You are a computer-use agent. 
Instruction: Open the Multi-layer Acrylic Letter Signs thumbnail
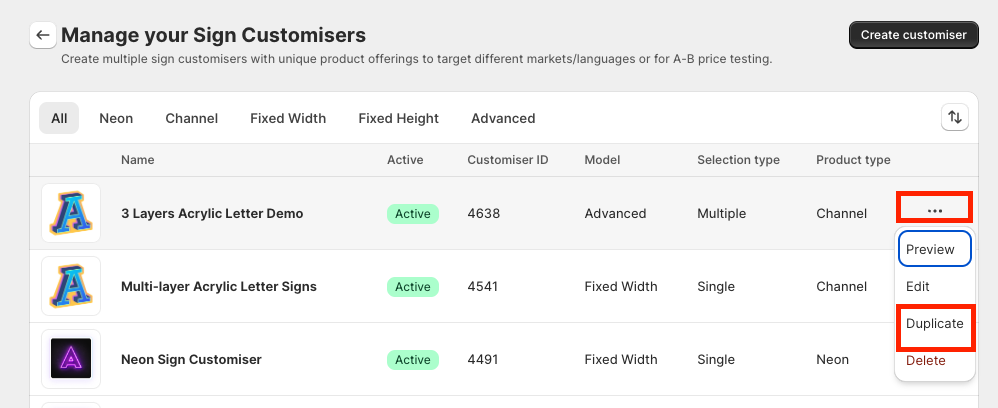click(x=71, y=286)
